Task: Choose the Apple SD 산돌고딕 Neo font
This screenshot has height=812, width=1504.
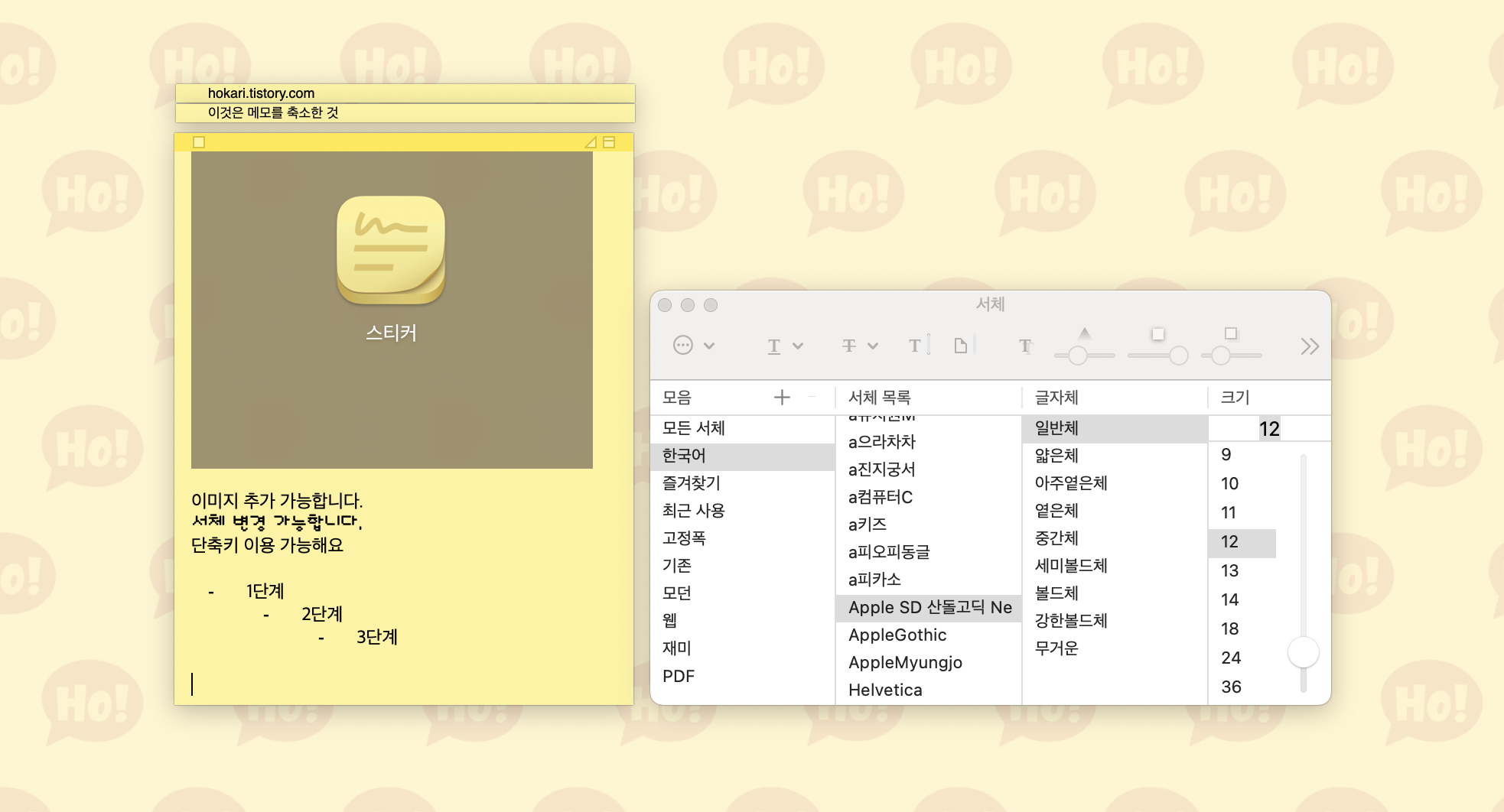Action: (x=929, y=608)
